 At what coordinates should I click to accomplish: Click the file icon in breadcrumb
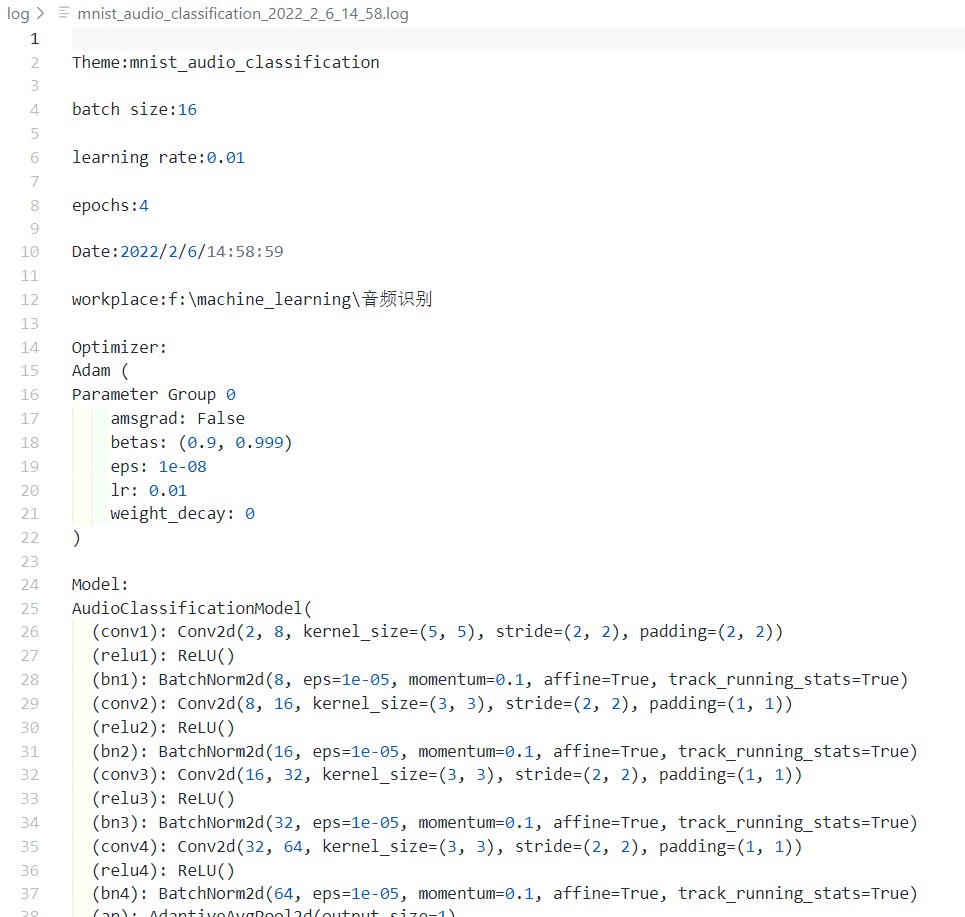[x=64, y=13]
